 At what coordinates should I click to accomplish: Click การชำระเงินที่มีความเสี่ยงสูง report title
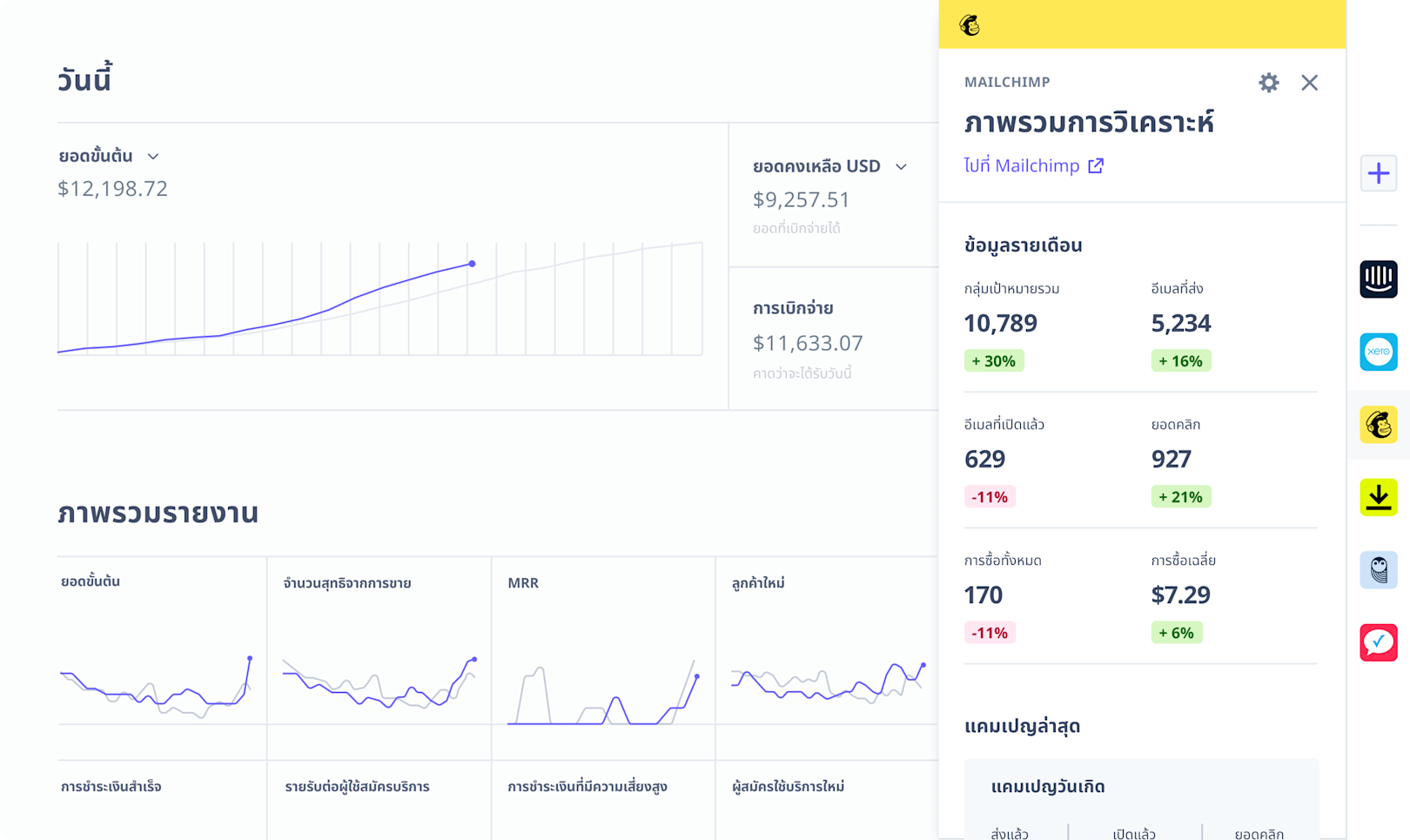pyautogui.click(x=587, y=787)
